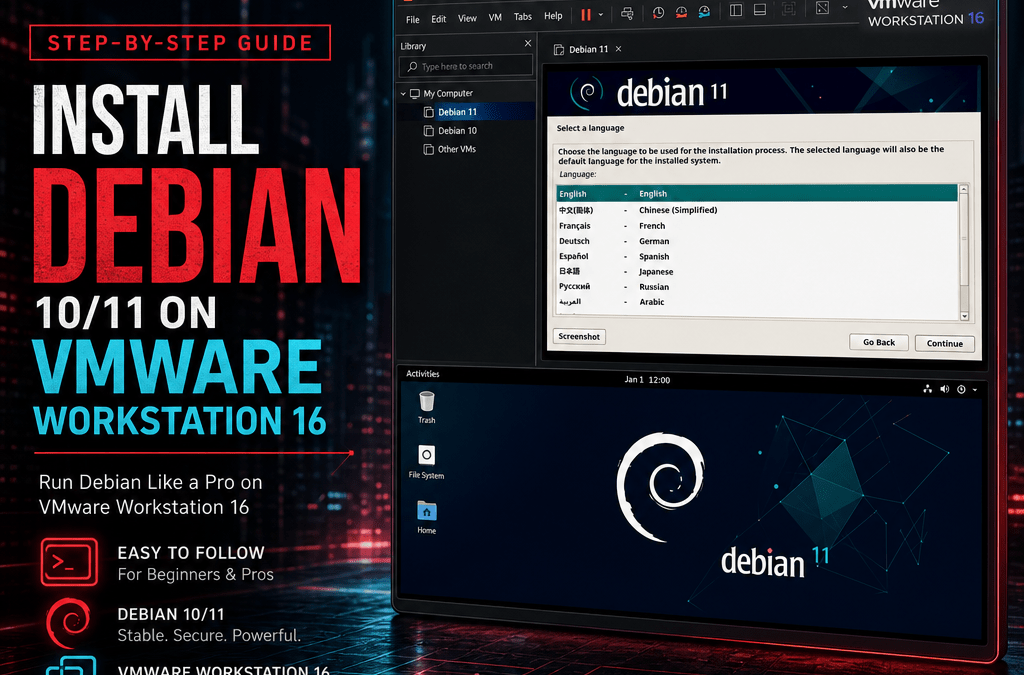Select Chinese (Simplified) language row
Image resolution: width=1024 pixels, height=675 pixels.
[x=757, y=210]
